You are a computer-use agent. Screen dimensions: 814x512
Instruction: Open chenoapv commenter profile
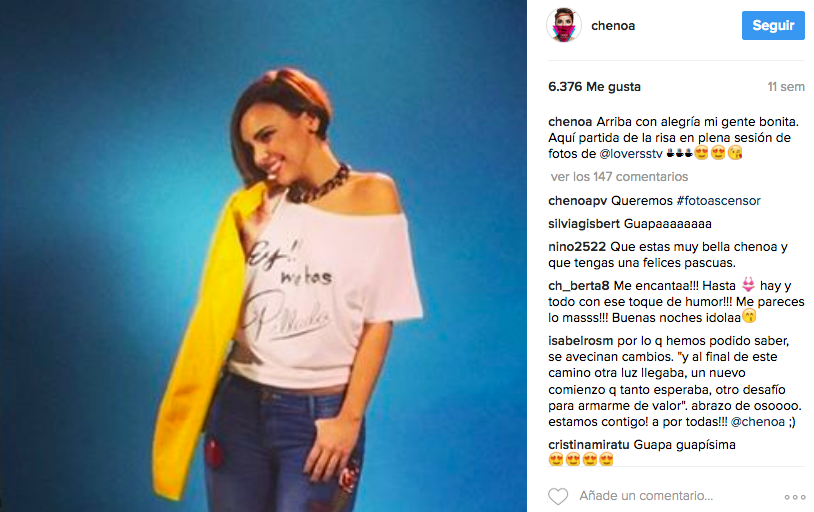tap(577, 201)
